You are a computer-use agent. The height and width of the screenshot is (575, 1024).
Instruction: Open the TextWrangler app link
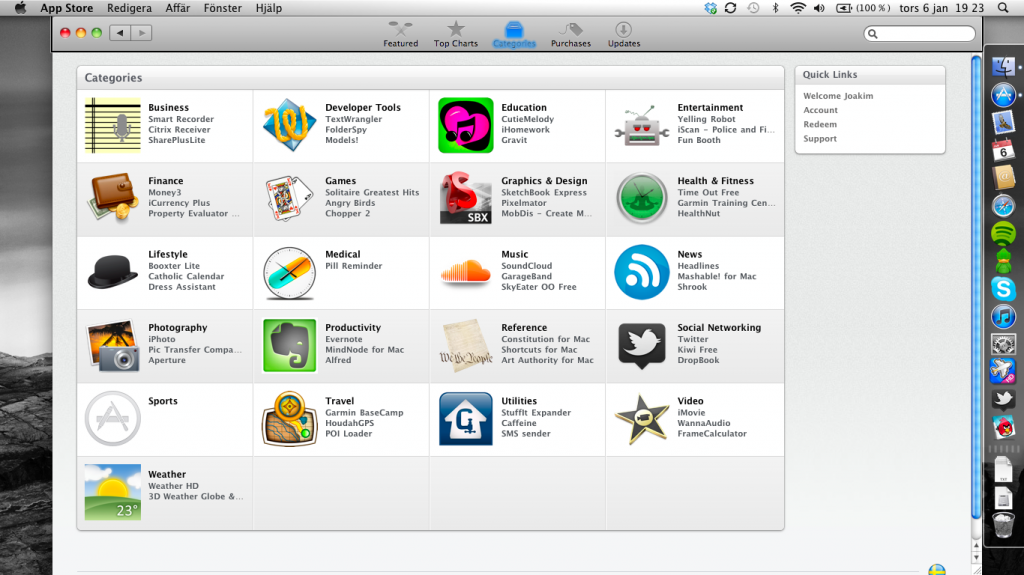coord(353,119)
